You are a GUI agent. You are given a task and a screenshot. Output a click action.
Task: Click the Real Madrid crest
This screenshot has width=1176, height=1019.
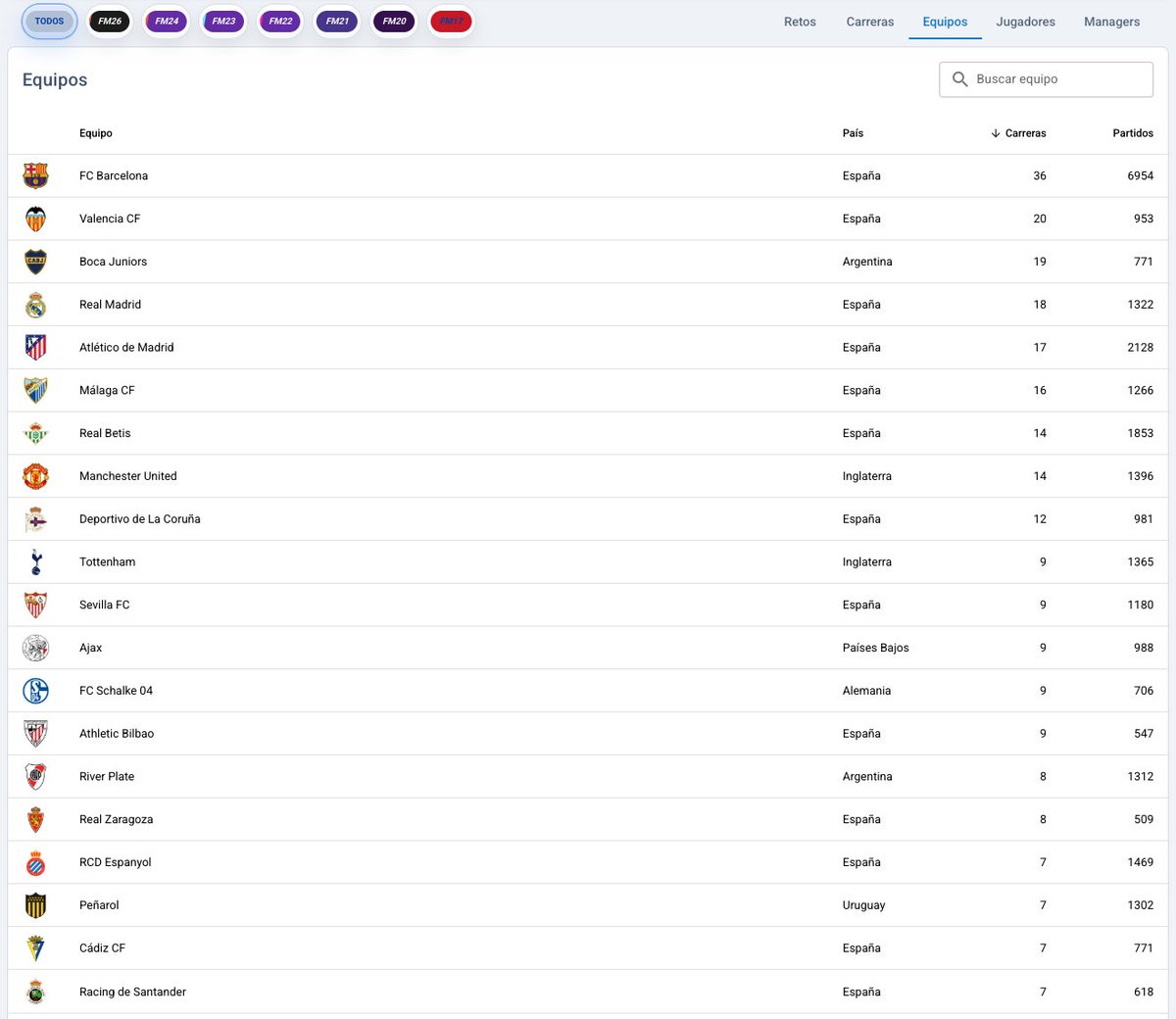35,305
